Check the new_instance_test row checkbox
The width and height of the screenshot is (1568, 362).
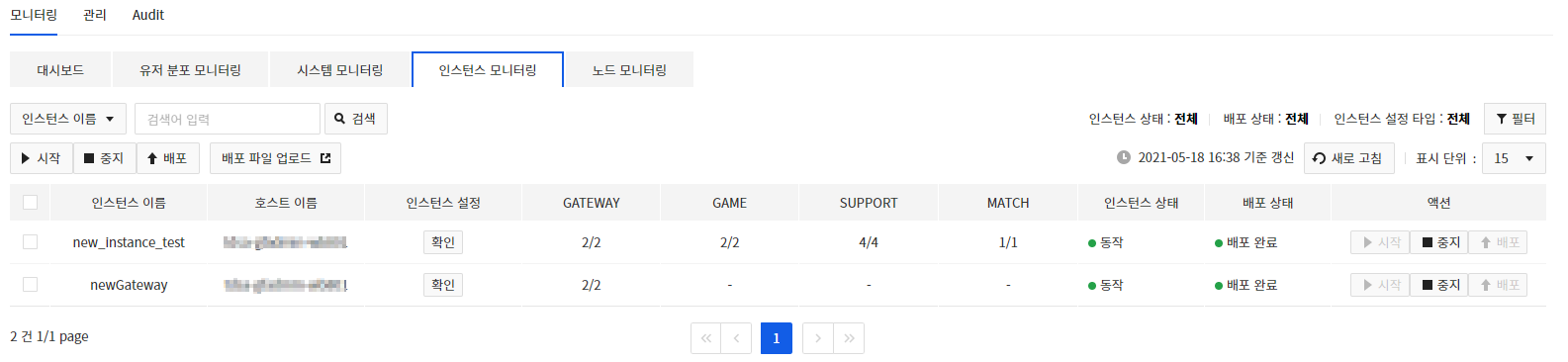coord(30,242)
